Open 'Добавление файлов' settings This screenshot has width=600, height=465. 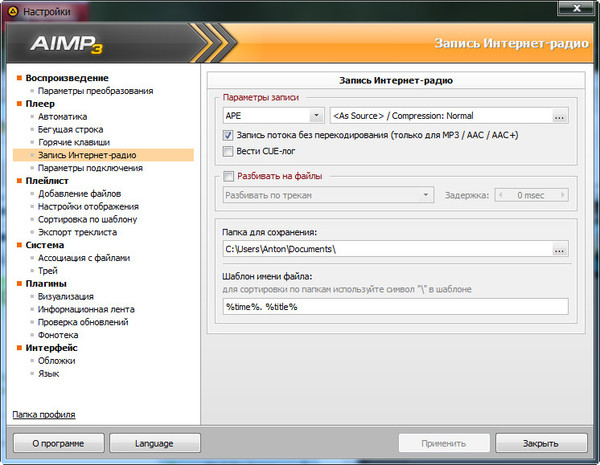click(x=79, y=194)
